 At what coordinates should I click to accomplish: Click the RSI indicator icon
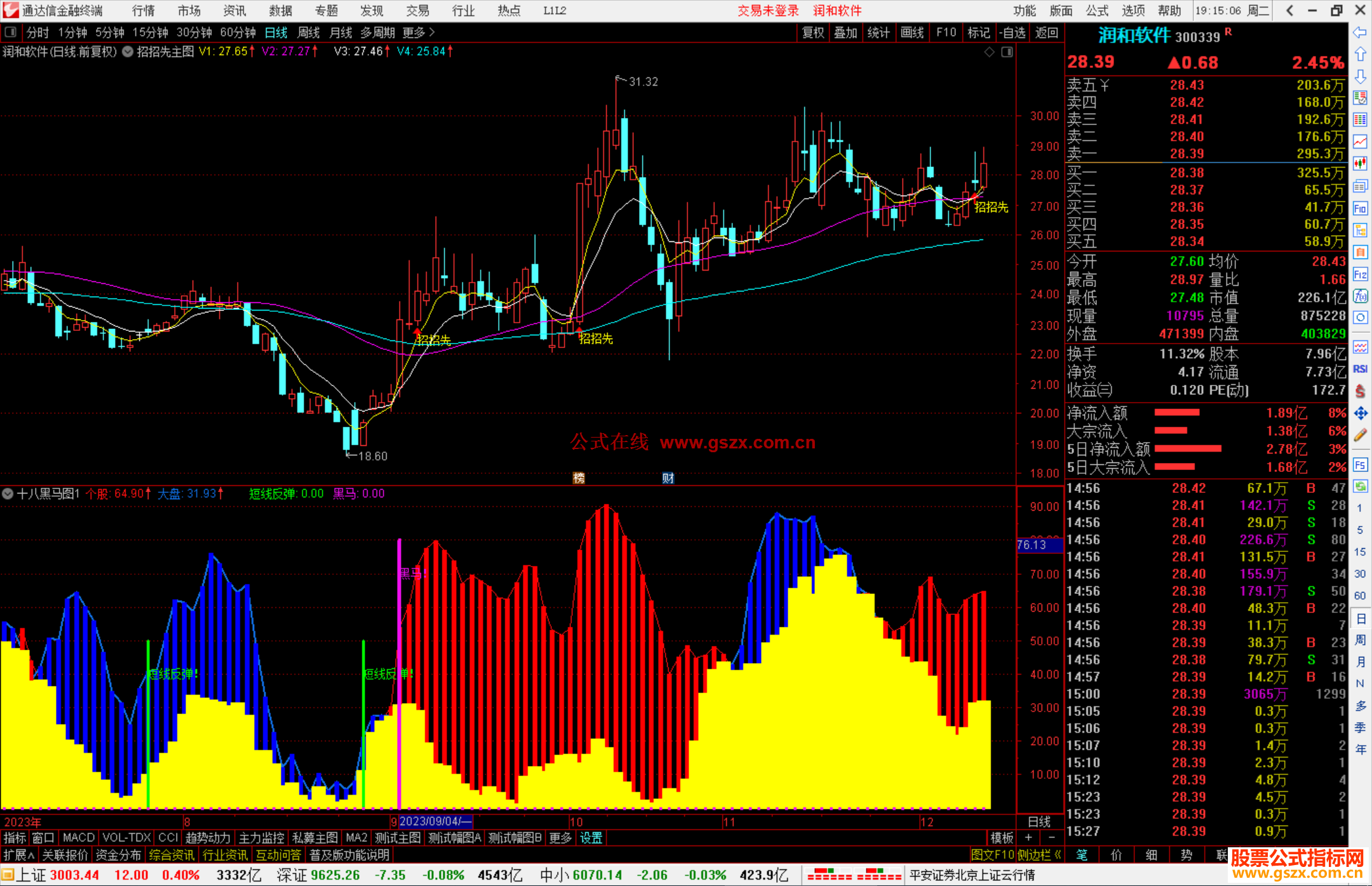(1360, 369)
